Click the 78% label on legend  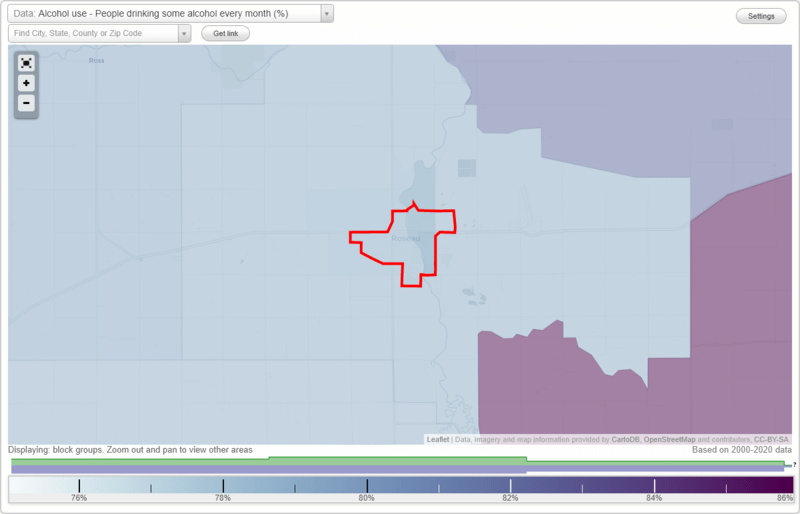(223, 498)
